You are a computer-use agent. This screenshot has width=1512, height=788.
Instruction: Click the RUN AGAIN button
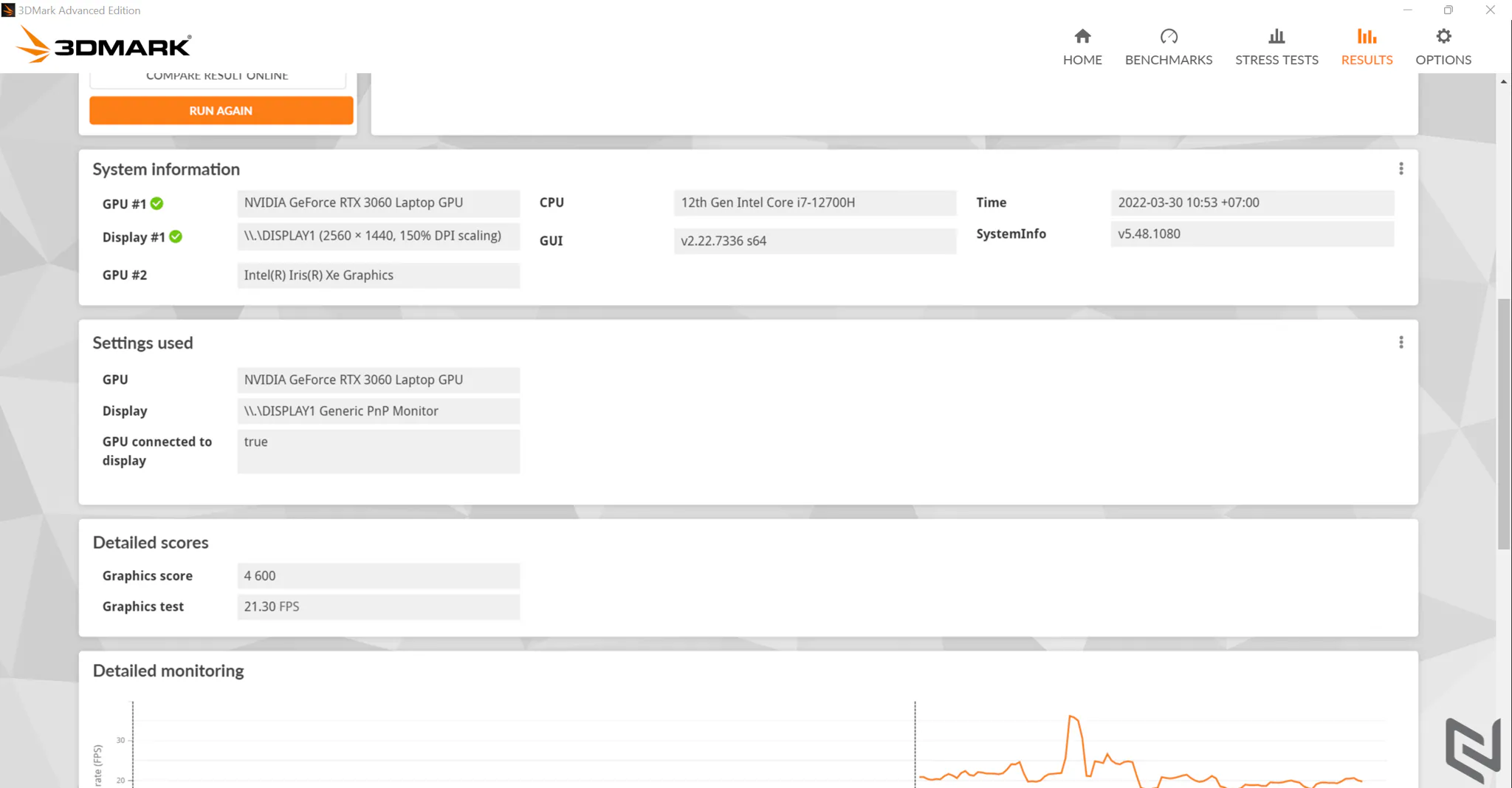tap(221, 111)
